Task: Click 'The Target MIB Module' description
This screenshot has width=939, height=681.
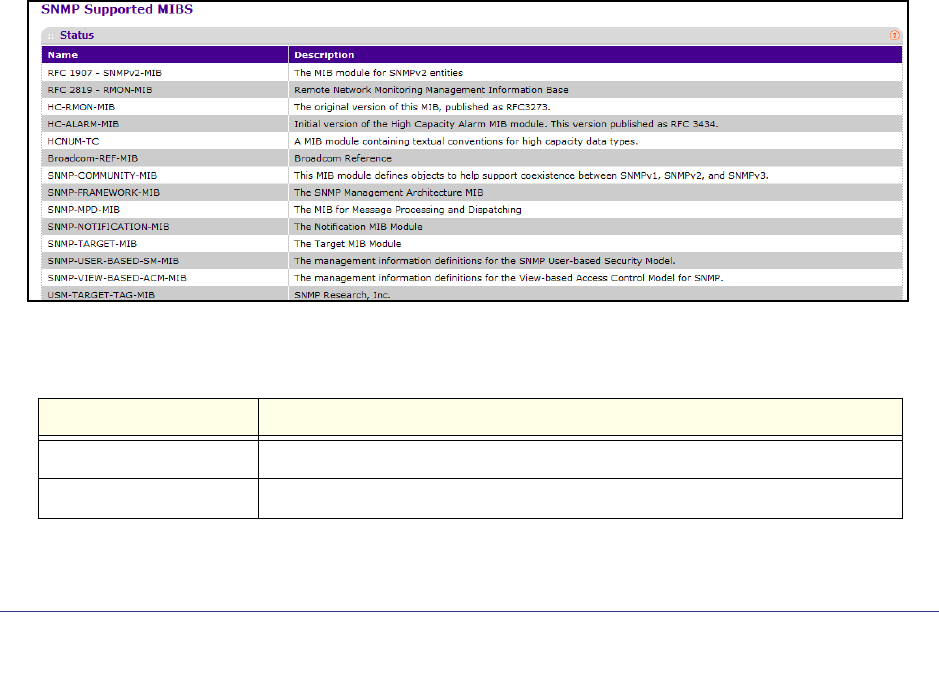Action: (x=347, y=244)
